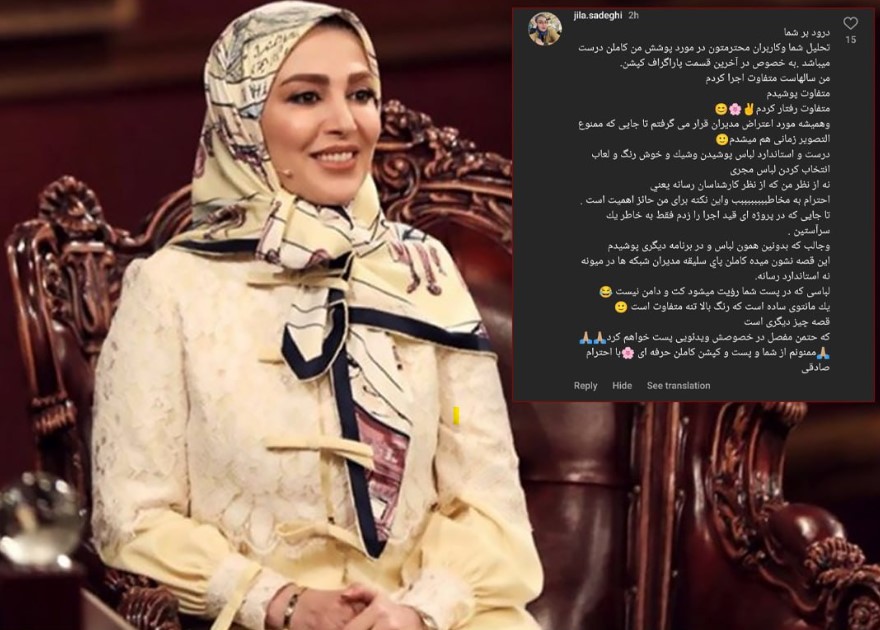Click the laughing-crying emoji in the comment
Viewport: 880px width, 630px height.
pos(606,292)
